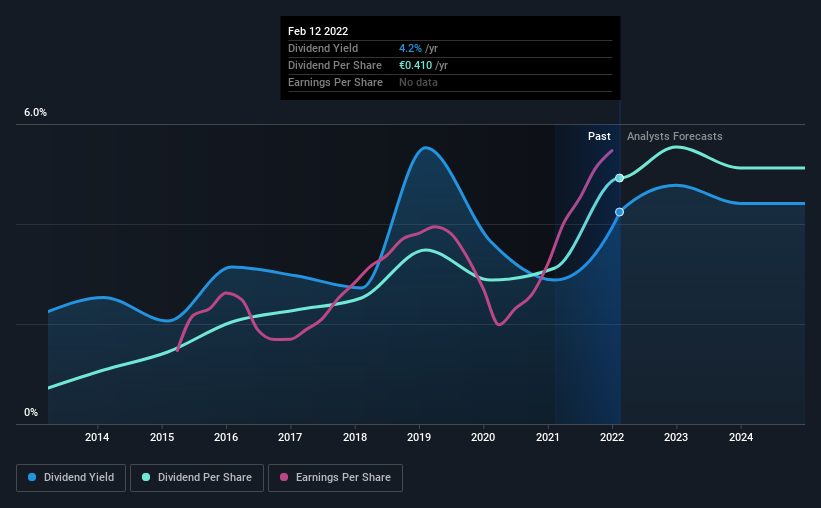
Task: Click the No data earnings value
Action: [x=418, y=82]
